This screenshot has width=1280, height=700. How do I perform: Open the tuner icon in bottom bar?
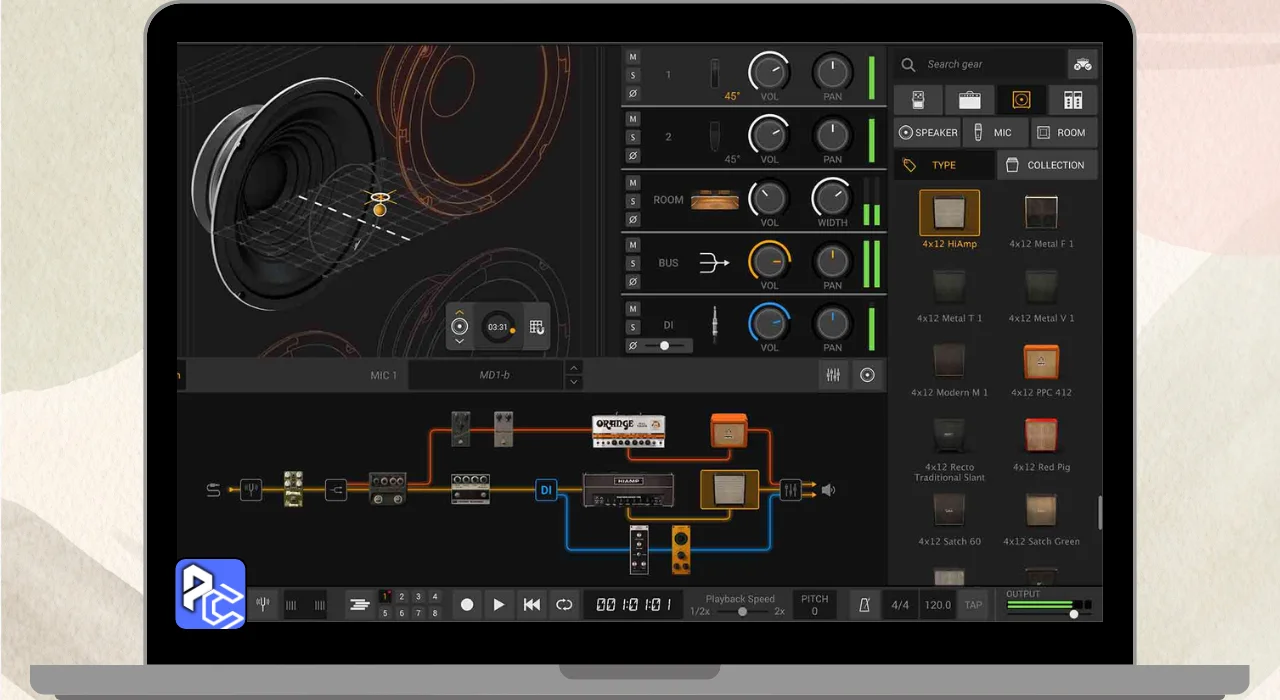click(263, 604)
